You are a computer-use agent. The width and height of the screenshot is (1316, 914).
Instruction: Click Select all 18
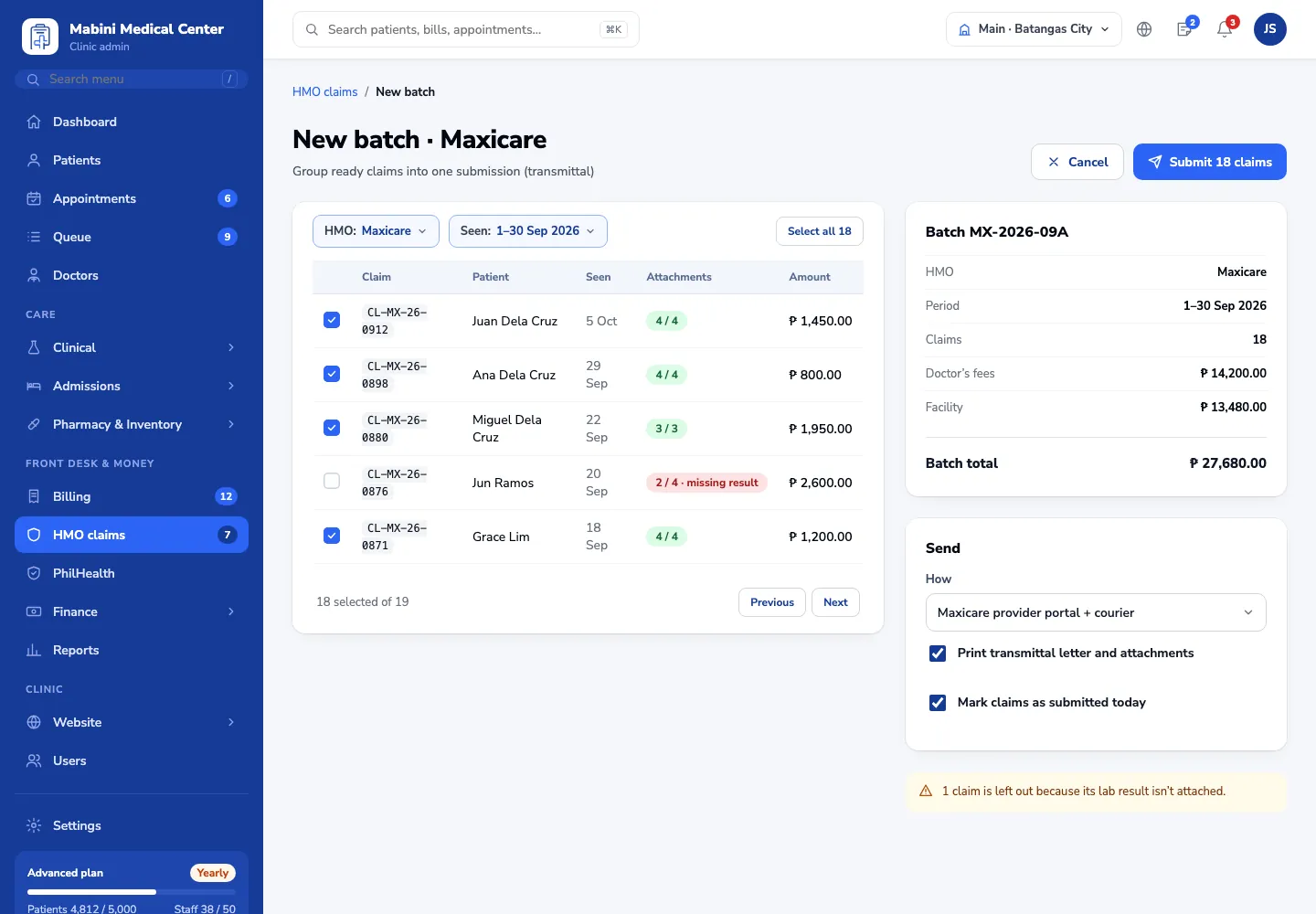[820, 231]
